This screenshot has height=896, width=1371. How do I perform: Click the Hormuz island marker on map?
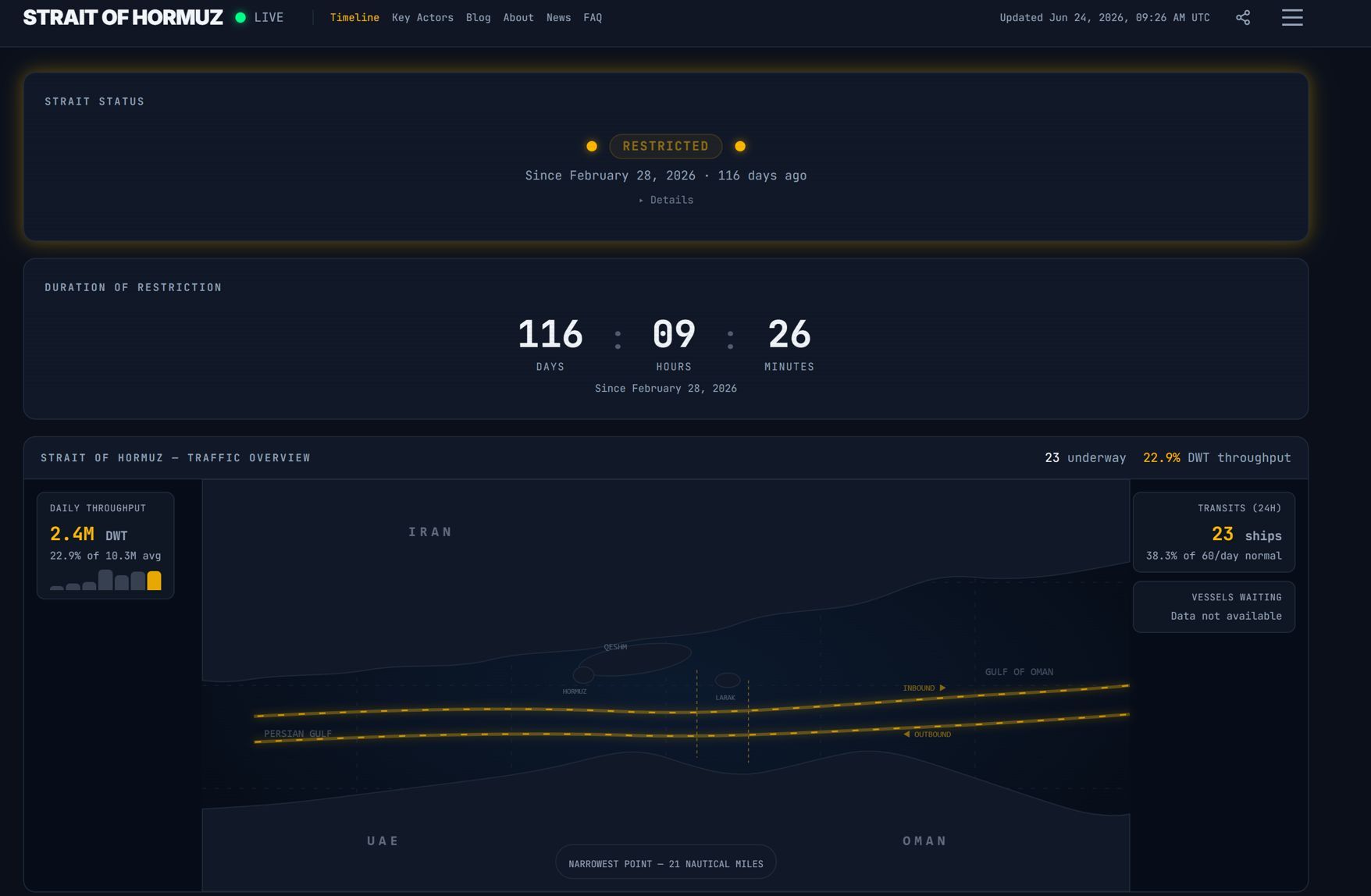[583, 675]
